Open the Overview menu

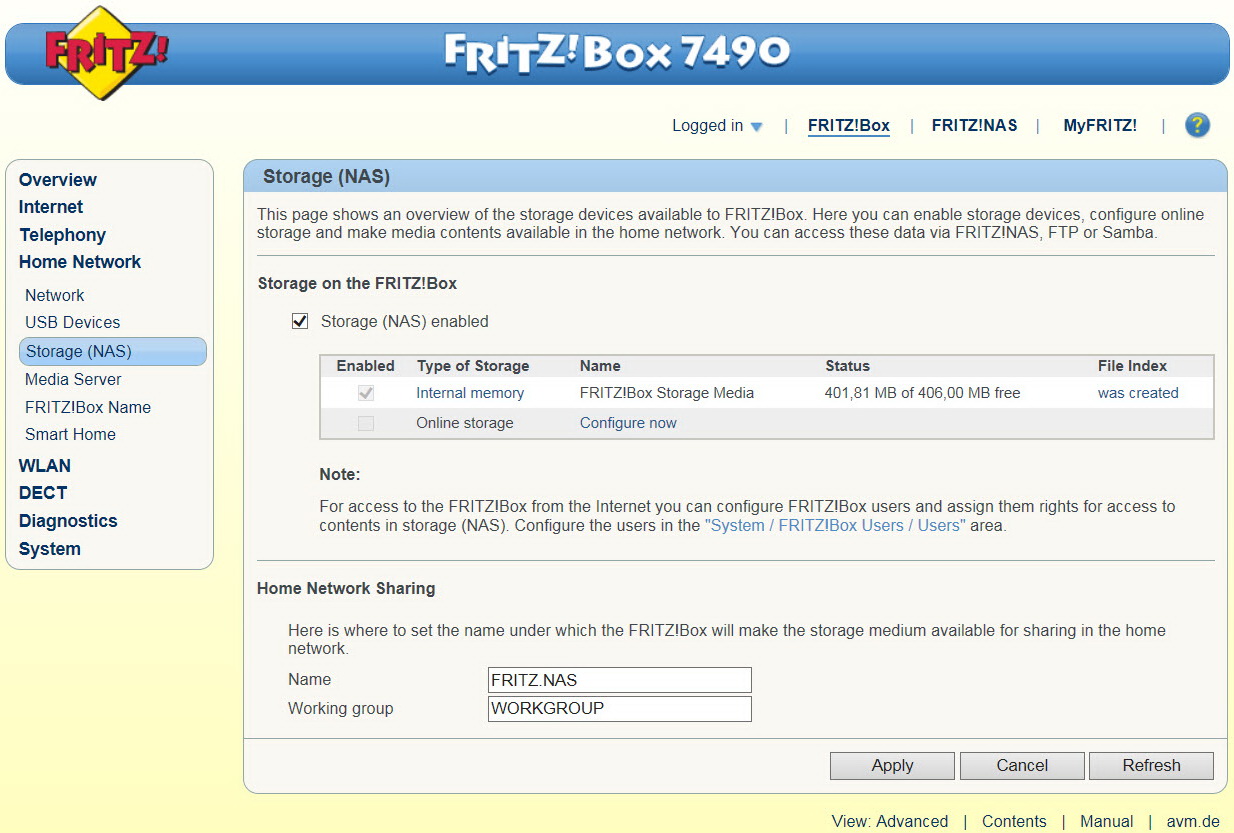pos(58,180)
